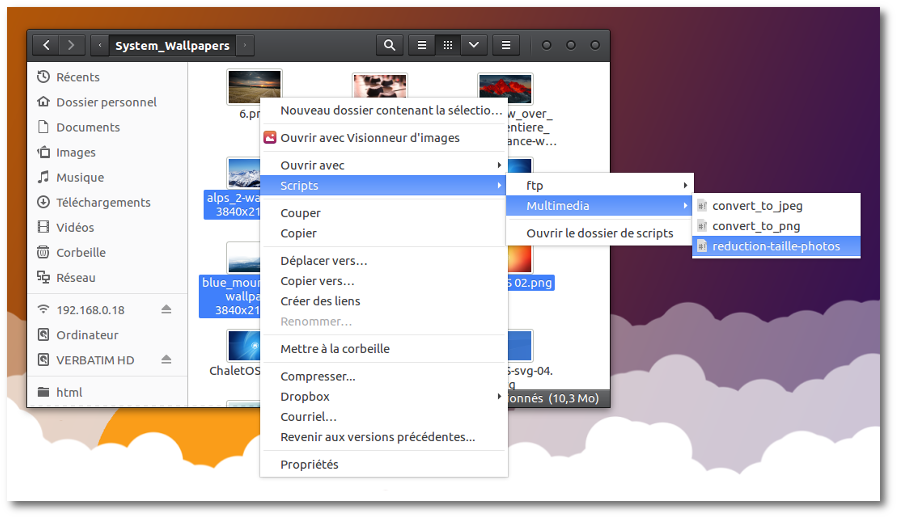Switch to grid view icon

point(448,45)
